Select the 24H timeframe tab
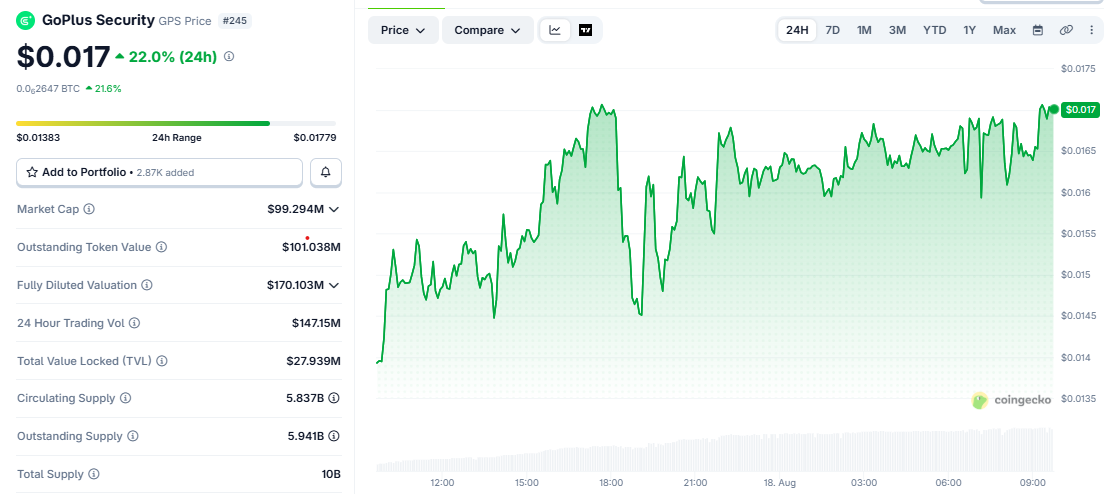 [x=797, y=30]
